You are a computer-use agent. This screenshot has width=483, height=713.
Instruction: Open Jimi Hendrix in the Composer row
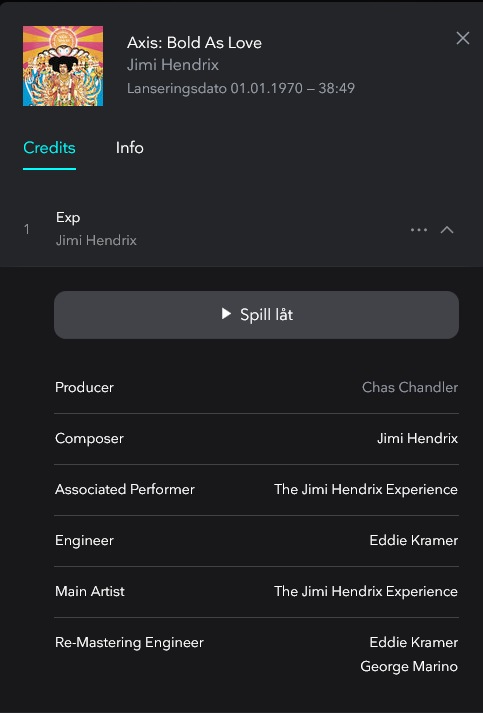[418, 438]
